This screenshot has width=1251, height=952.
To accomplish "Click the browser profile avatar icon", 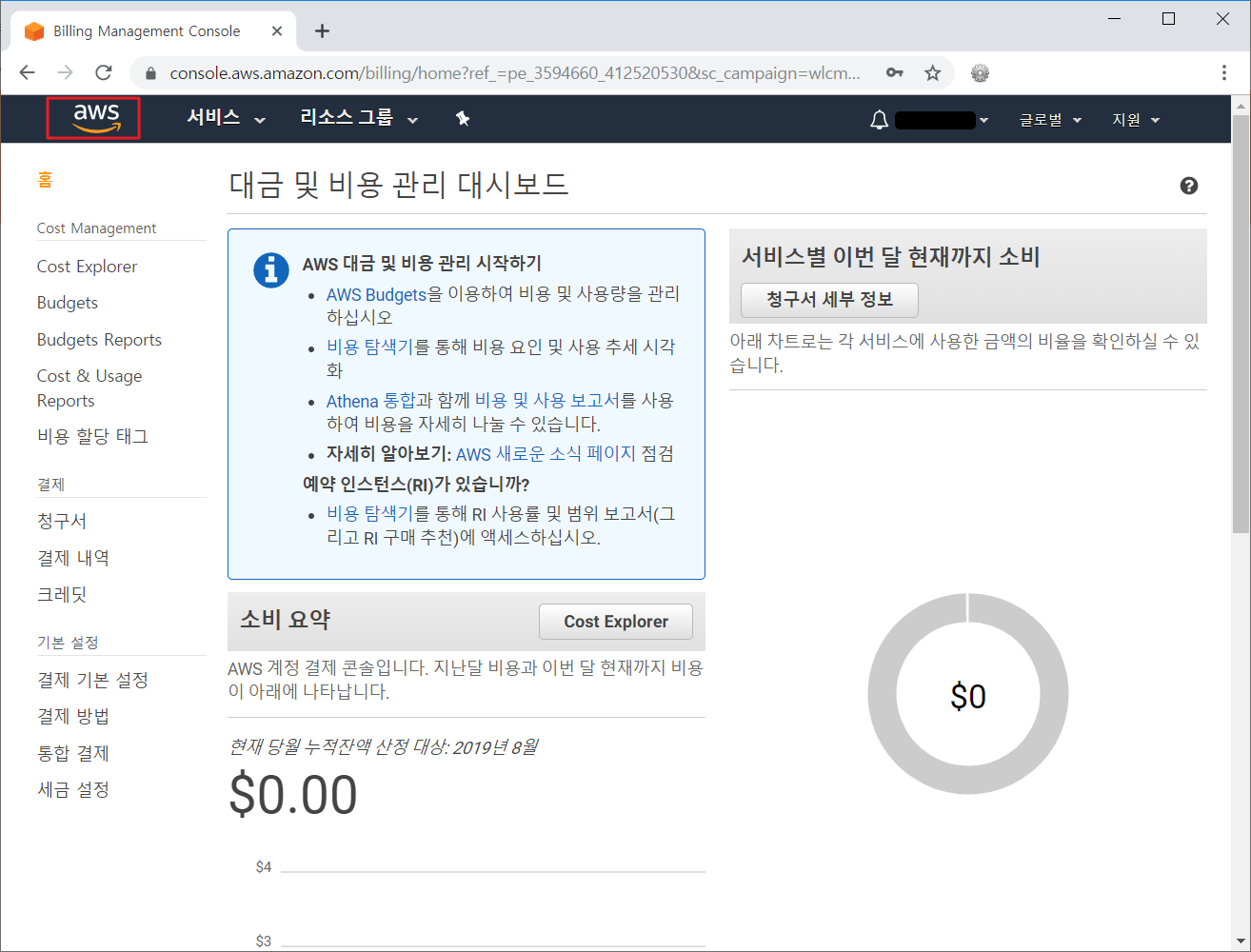I will (x=980, y=73).
